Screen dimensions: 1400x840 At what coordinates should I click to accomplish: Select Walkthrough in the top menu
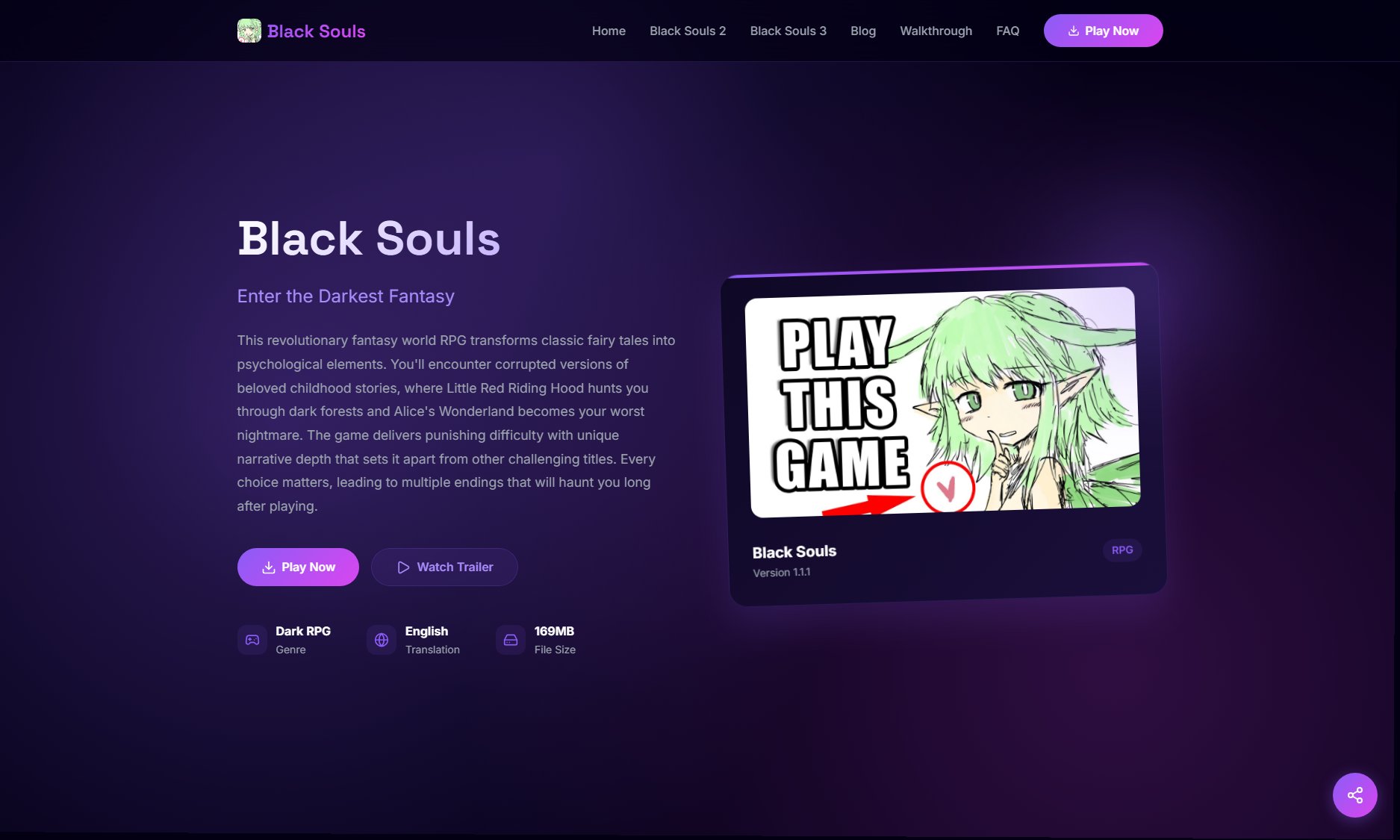[x=936, y=31]
